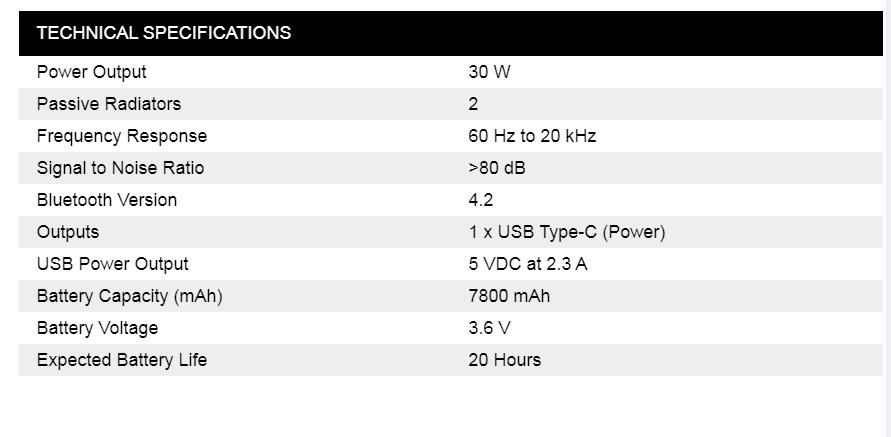
Task: Select the Bluetooth version value 4.2
Action: click(x=481, y=200)
